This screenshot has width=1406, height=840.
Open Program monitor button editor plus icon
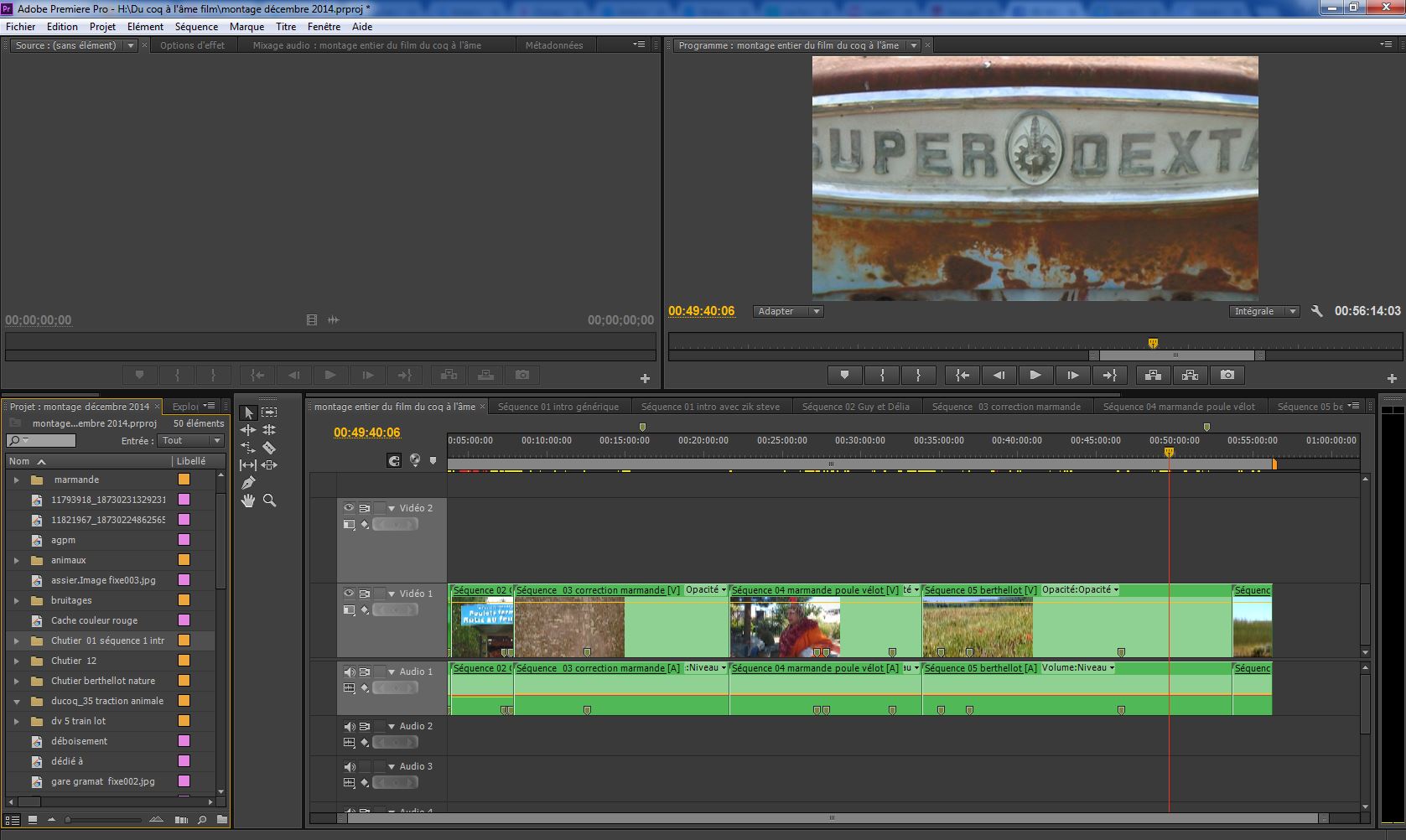coord(1392,379)
